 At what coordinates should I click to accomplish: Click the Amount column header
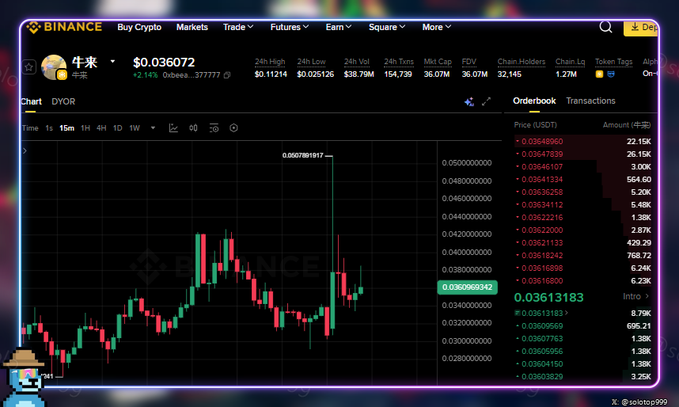pos(627,125)
